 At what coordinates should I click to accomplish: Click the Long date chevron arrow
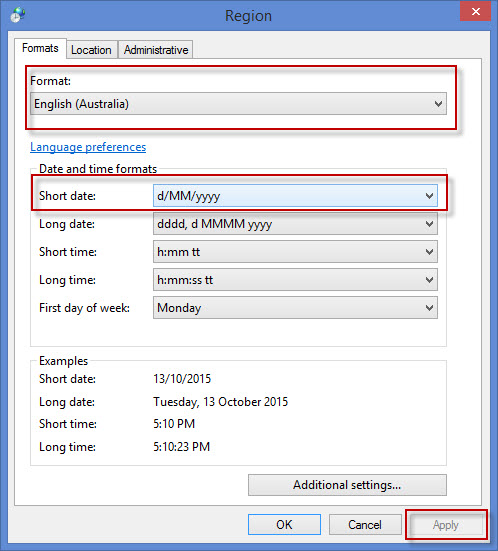tap(429, 224)
